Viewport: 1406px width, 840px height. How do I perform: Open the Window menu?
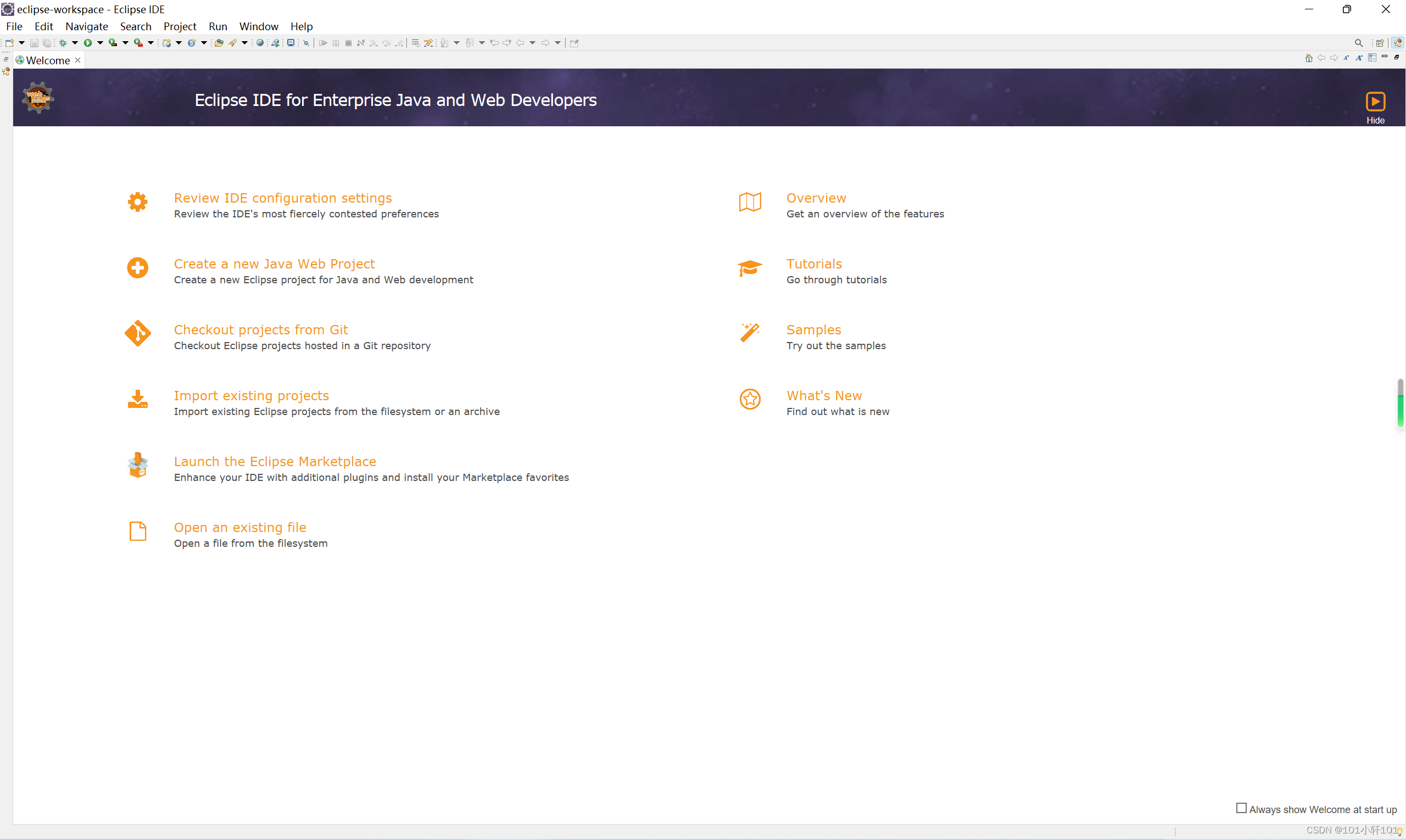(258, 26)
